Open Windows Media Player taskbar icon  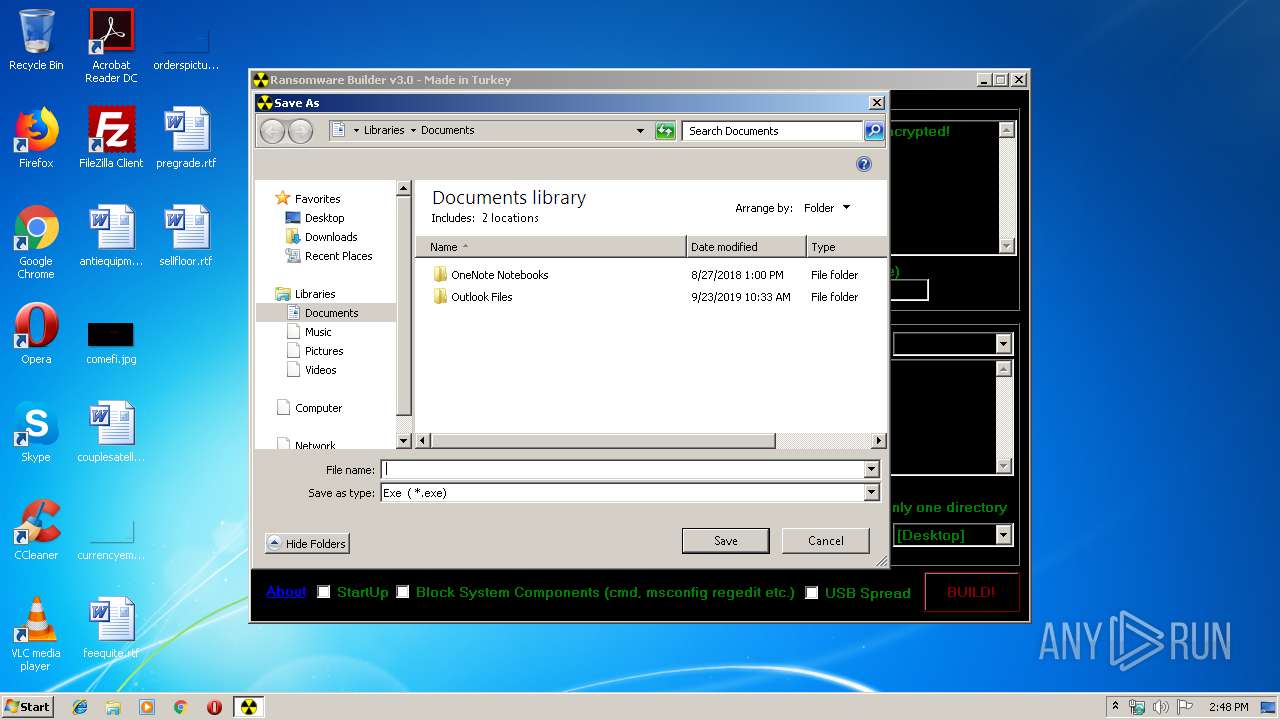coord(147,707)
